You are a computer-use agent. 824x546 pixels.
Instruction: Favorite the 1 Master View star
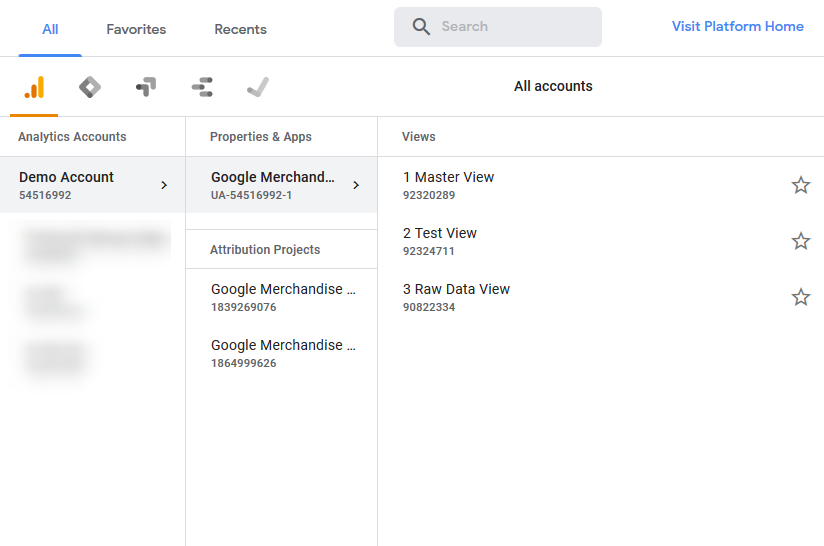pos(800,185)
